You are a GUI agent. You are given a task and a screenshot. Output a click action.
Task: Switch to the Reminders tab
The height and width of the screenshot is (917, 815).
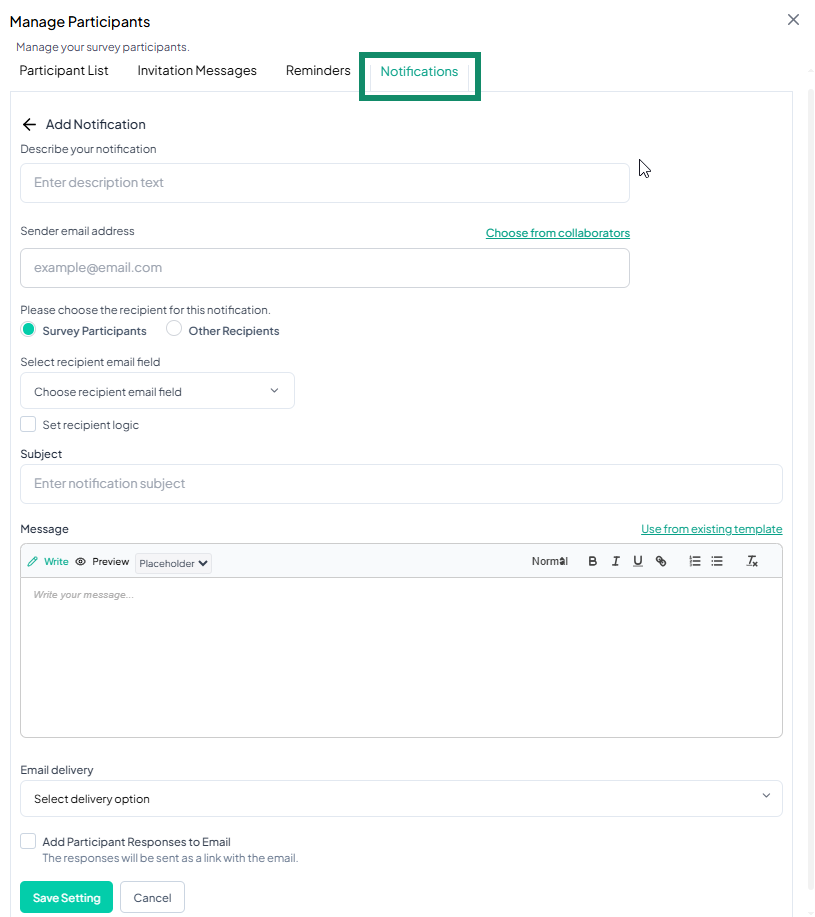click(x=318, y=71)
